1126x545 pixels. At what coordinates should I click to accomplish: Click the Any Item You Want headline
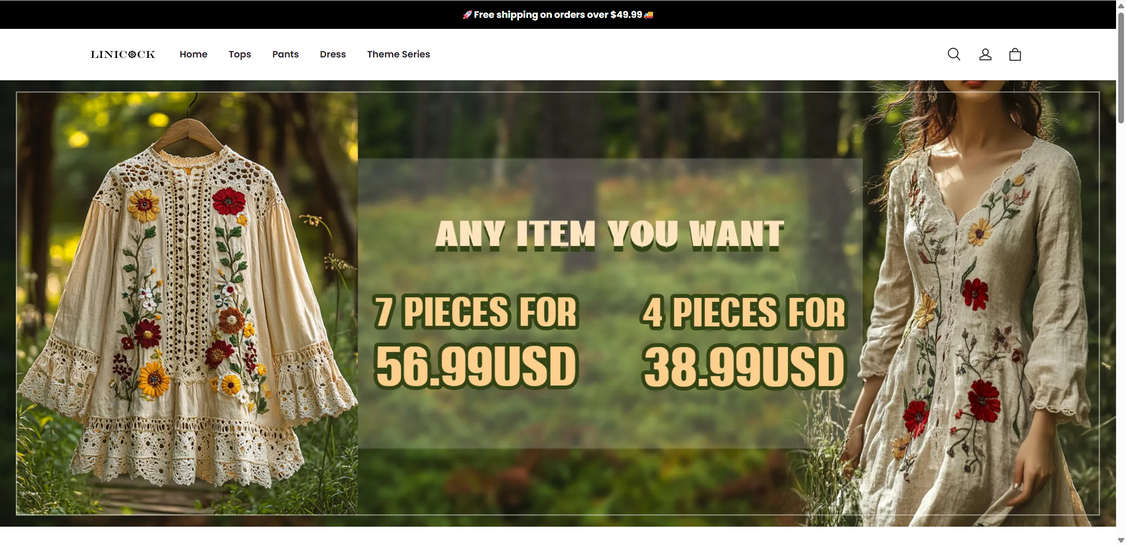coord(610,235)
